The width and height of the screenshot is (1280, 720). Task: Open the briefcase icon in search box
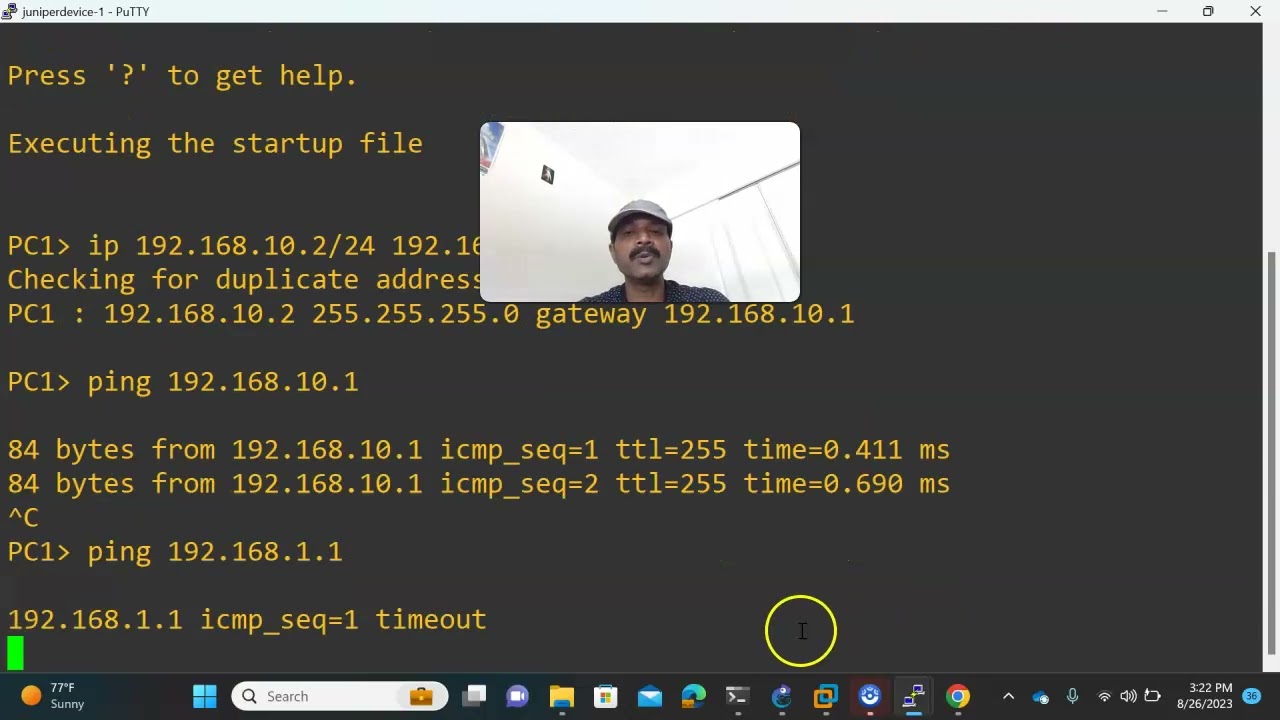(421, 696)
